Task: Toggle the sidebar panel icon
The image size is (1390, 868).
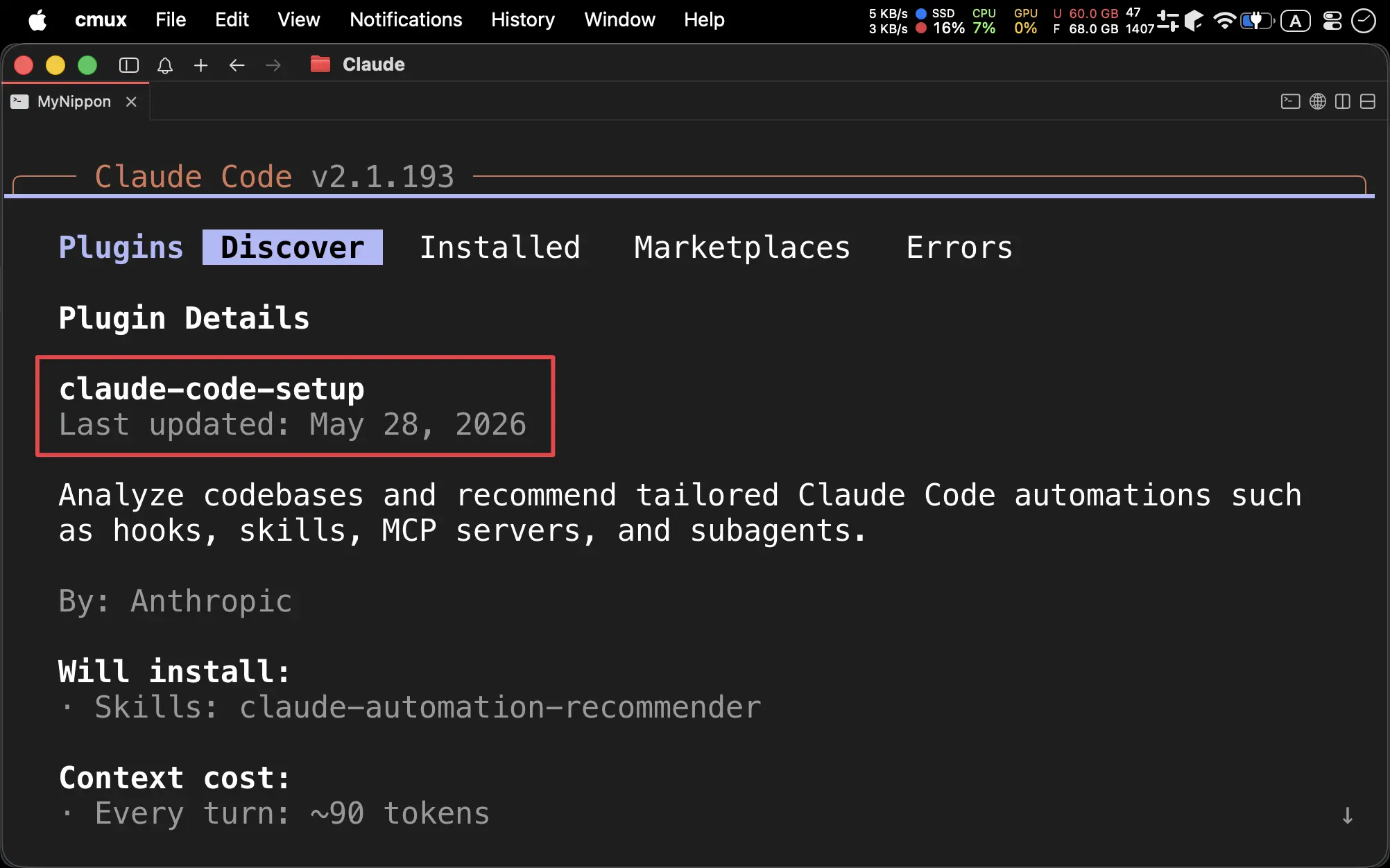Action: (x=129, y=65)
